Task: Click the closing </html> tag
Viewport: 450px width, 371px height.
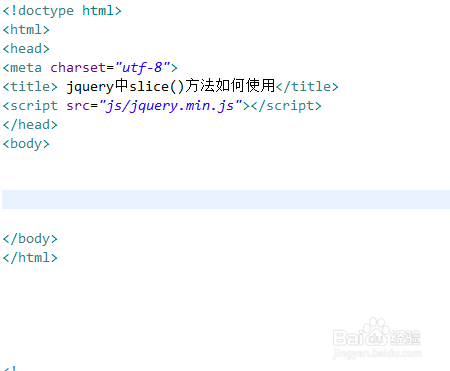Action: pos(30,258)
